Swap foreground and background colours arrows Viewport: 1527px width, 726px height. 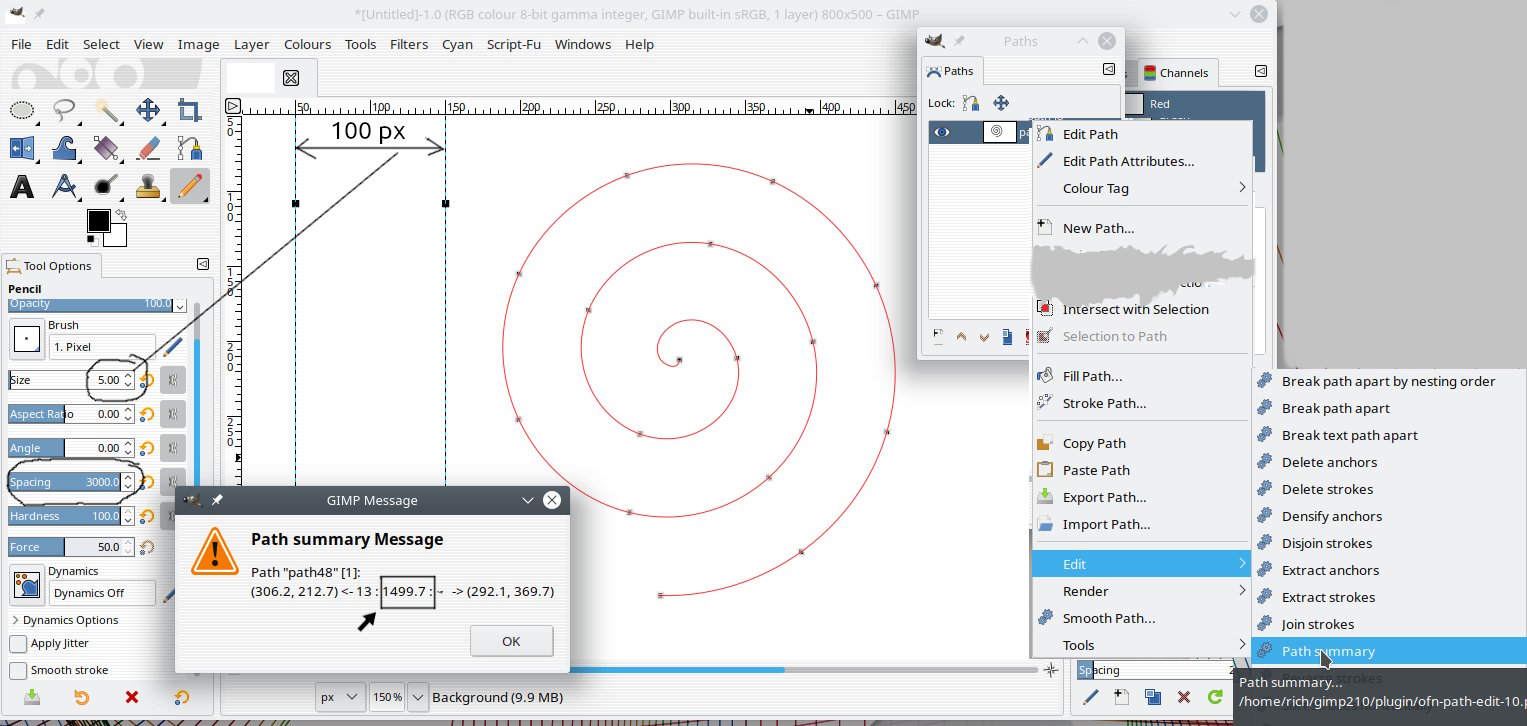click(121, 214)
